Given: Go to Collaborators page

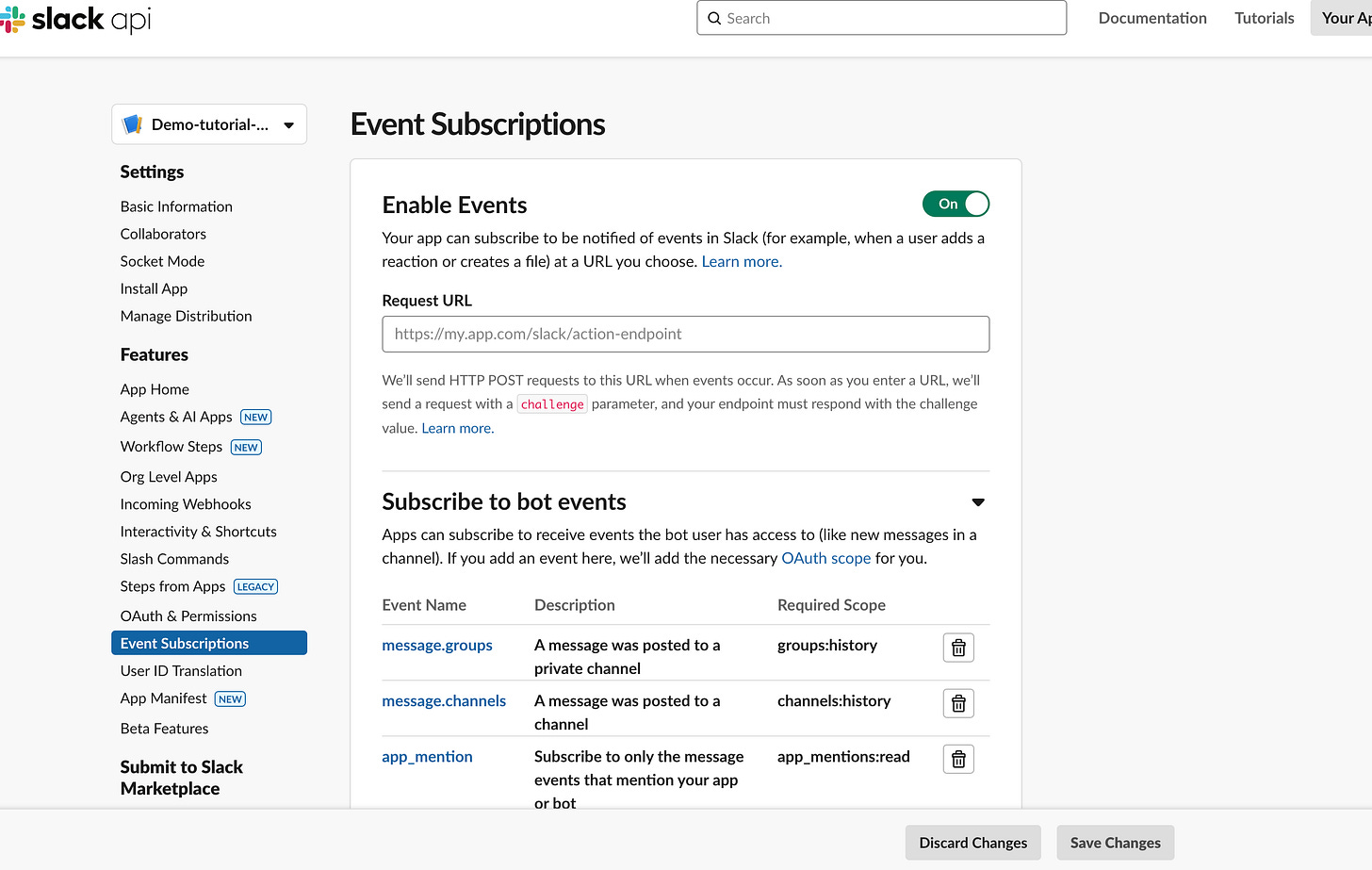Looking at the screenshot, I should [163, 234].
